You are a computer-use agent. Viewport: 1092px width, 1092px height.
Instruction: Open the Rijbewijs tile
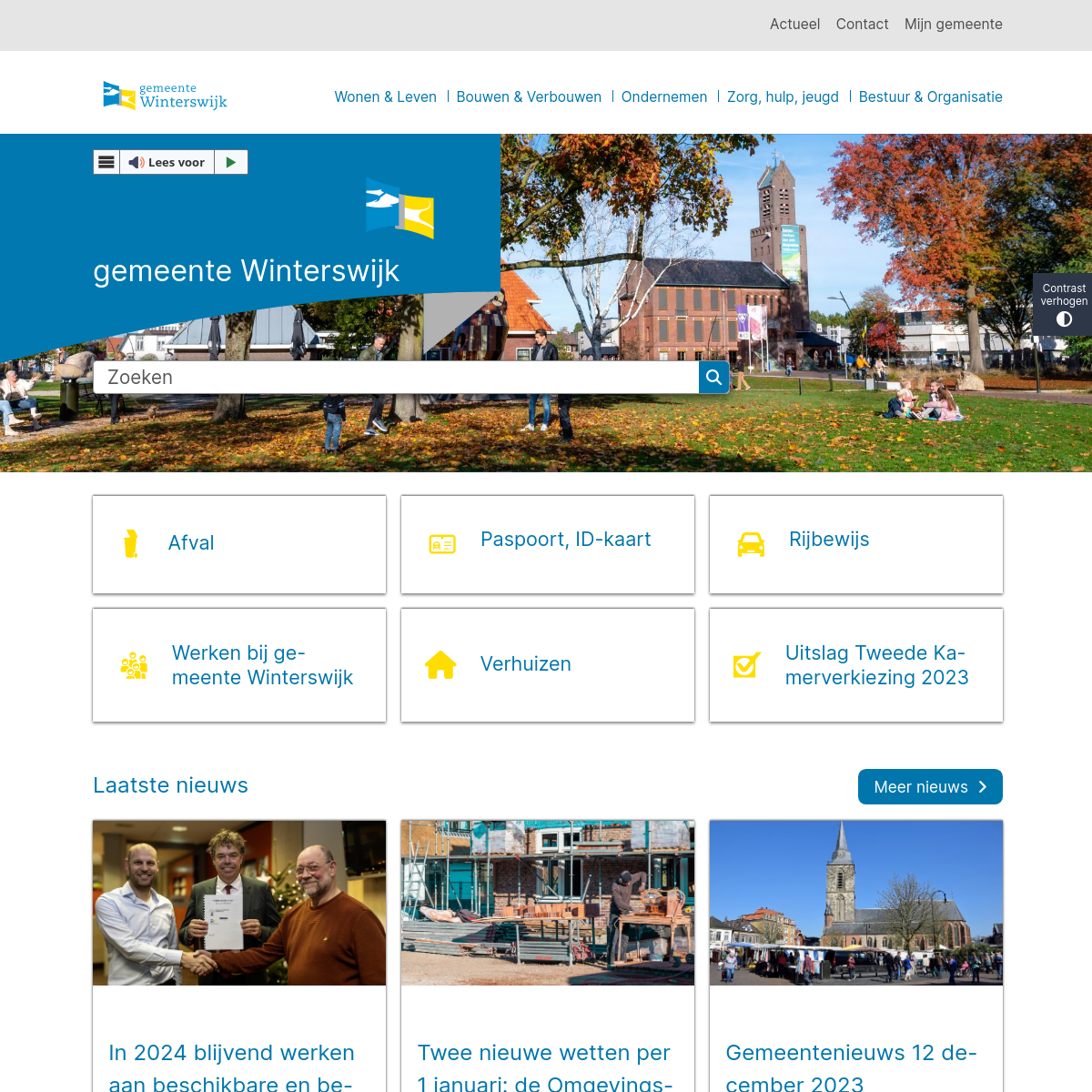(856, 544)
